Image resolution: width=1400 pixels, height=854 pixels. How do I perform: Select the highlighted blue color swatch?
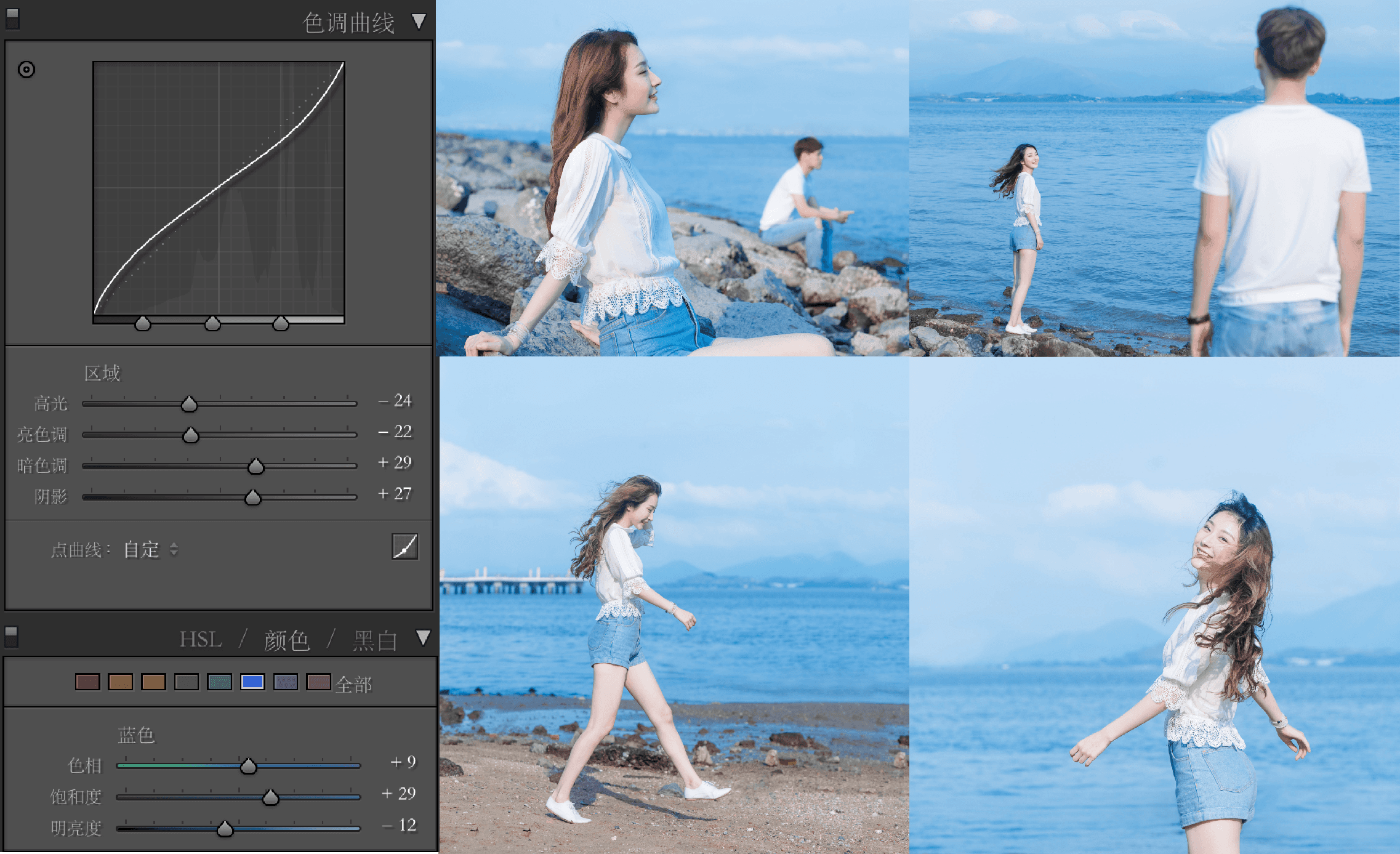(x=252, y=682)
